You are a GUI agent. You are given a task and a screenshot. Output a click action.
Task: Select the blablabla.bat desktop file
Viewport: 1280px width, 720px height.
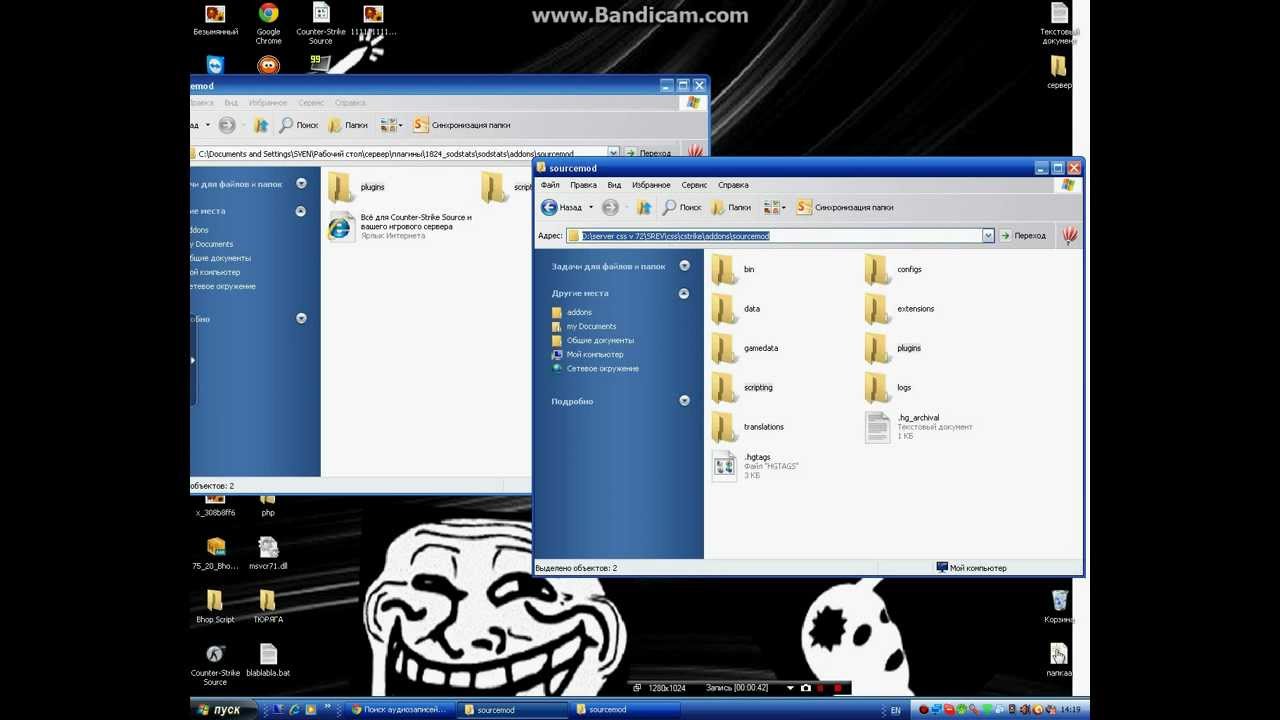click(x=268, y=661)
